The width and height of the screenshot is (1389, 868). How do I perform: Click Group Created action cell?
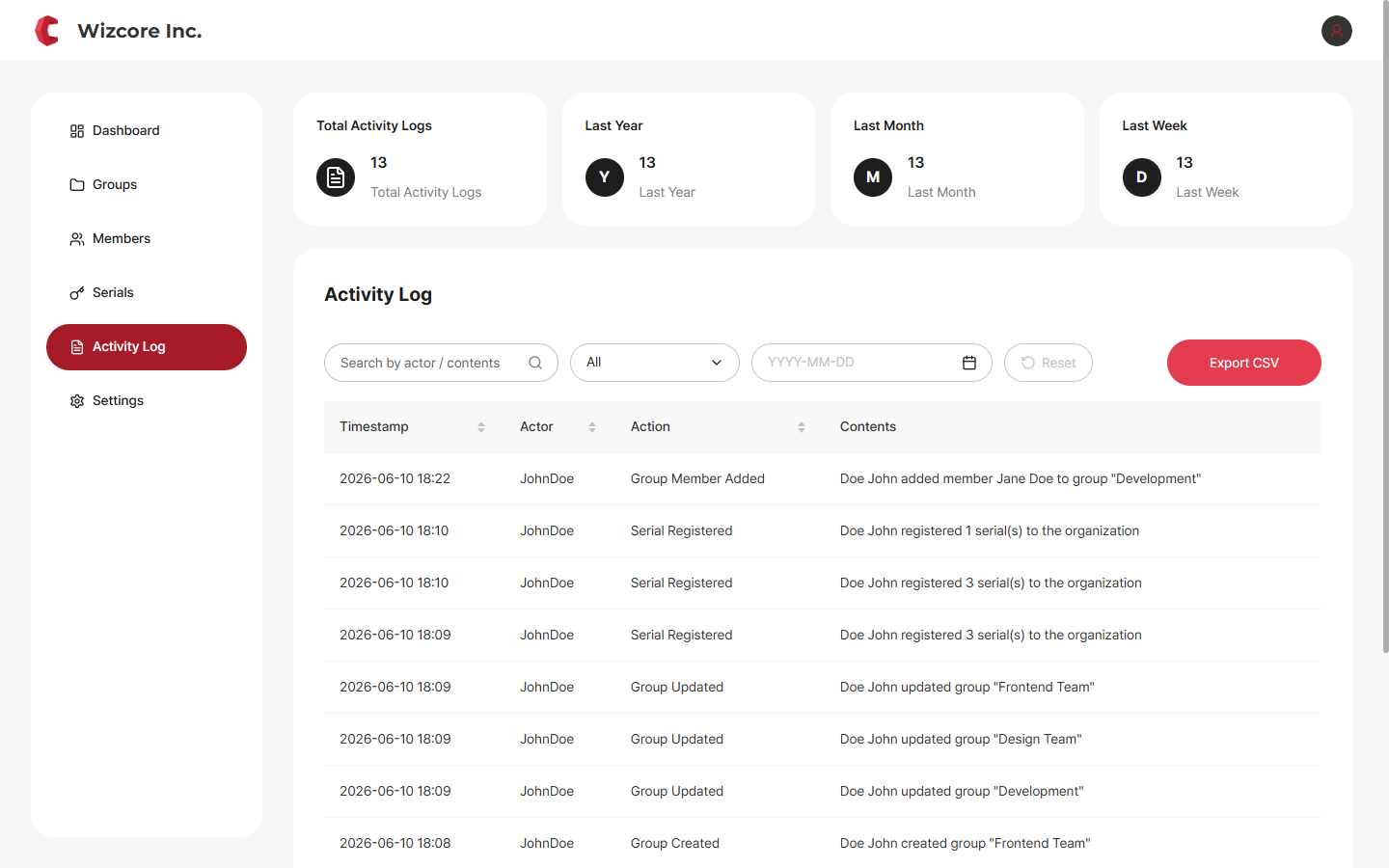pyautogui.click(x=675, y=844)
